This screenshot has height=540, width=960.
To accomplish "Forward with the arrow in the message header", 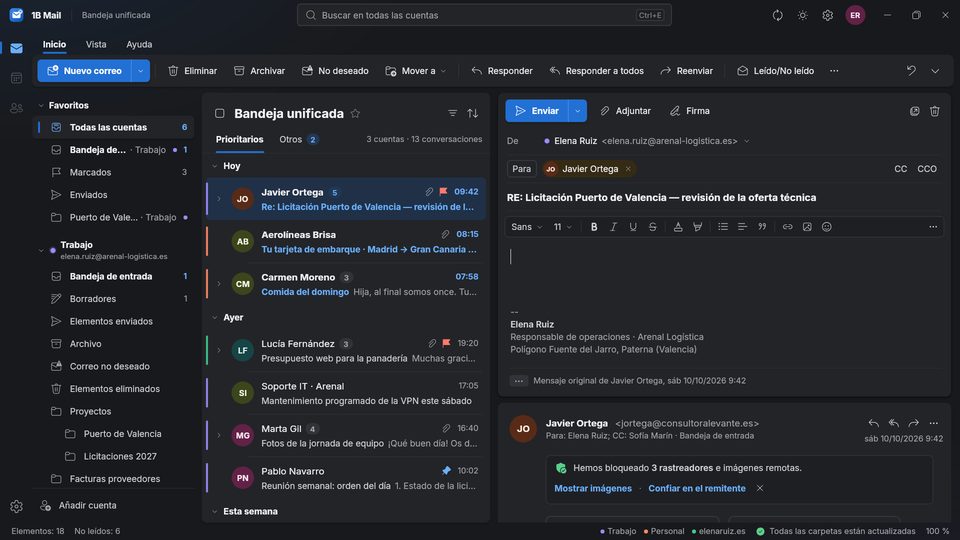I will 913,423.
